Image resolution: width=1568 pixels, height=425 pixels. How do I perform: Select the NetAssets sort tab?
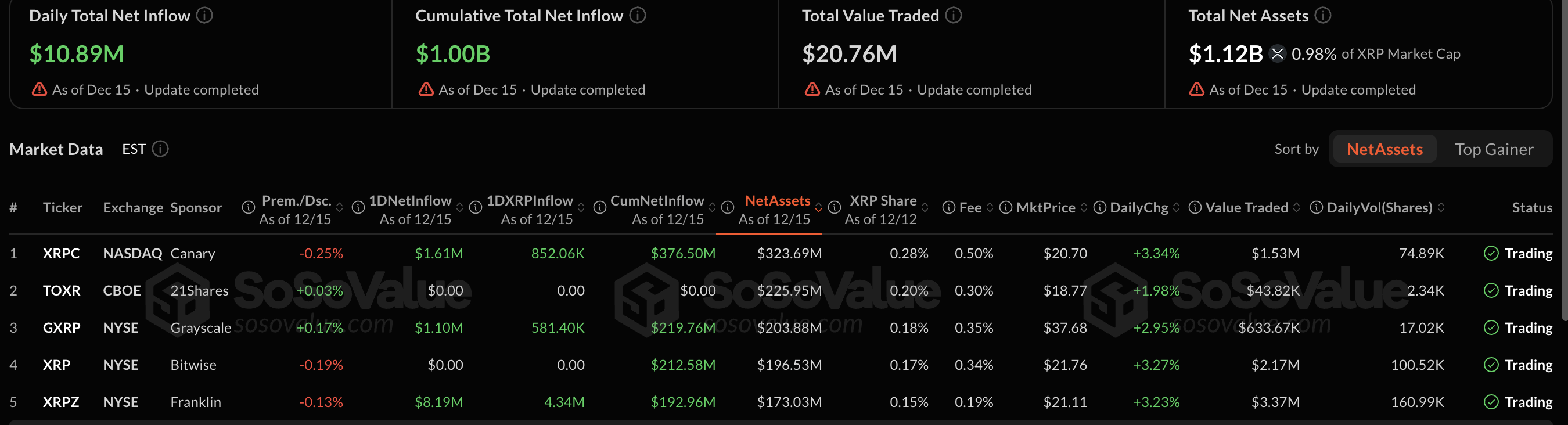click(x=1383, y=149)
